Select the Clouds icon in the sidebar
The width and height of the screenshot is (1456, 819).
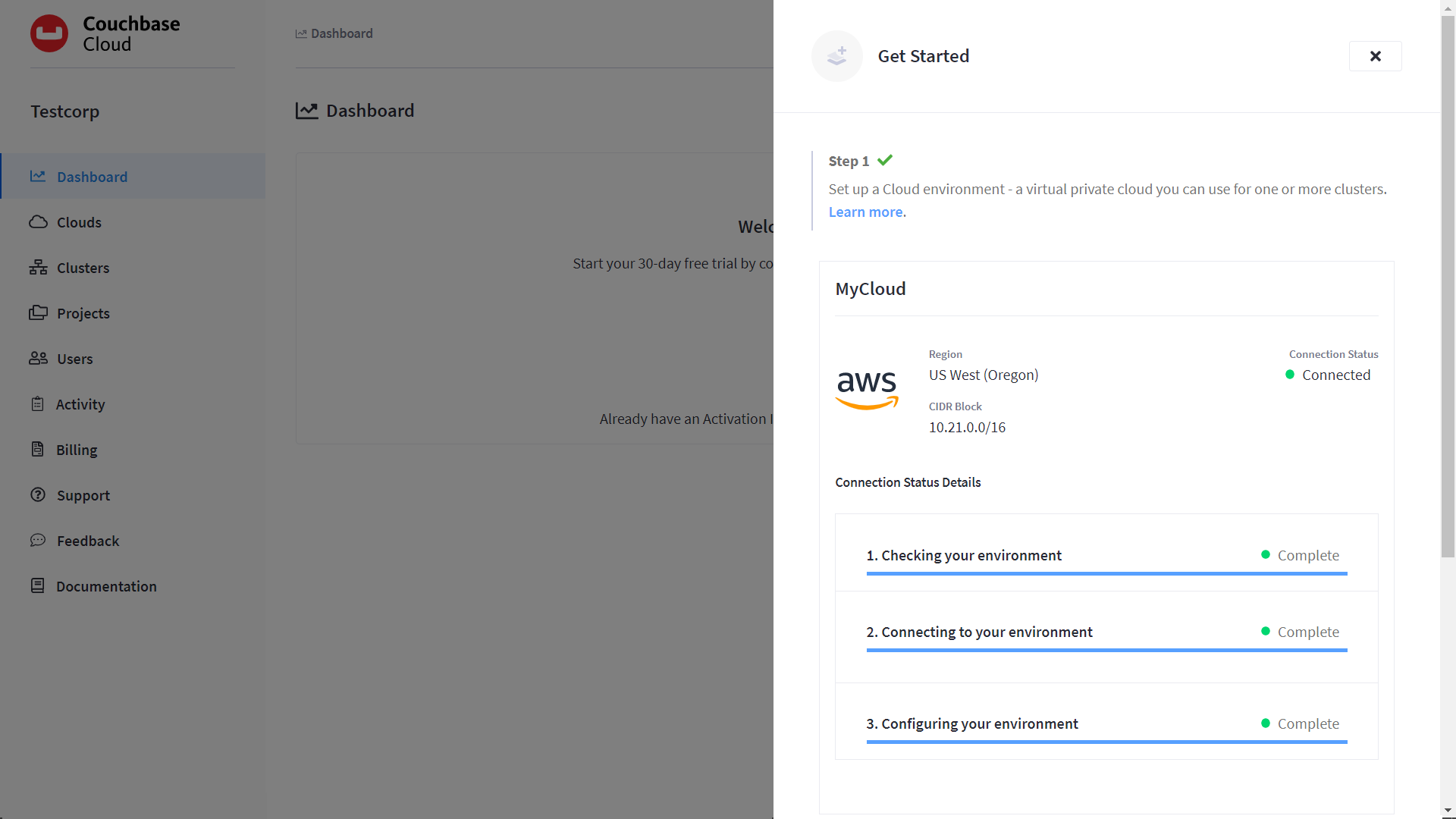pos(38,222)
